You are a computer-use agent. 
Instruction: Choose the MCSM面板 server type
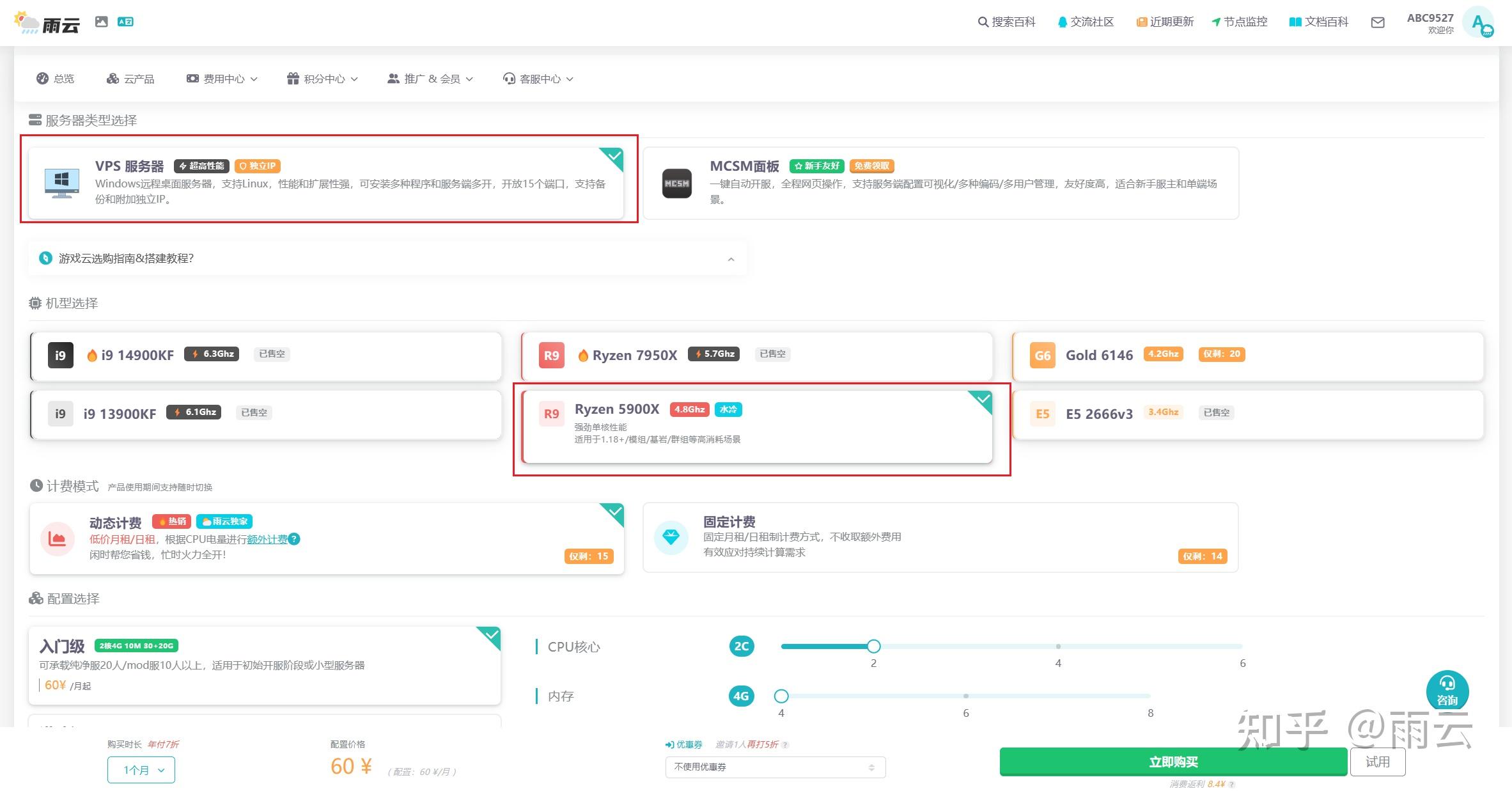point(940,182)
